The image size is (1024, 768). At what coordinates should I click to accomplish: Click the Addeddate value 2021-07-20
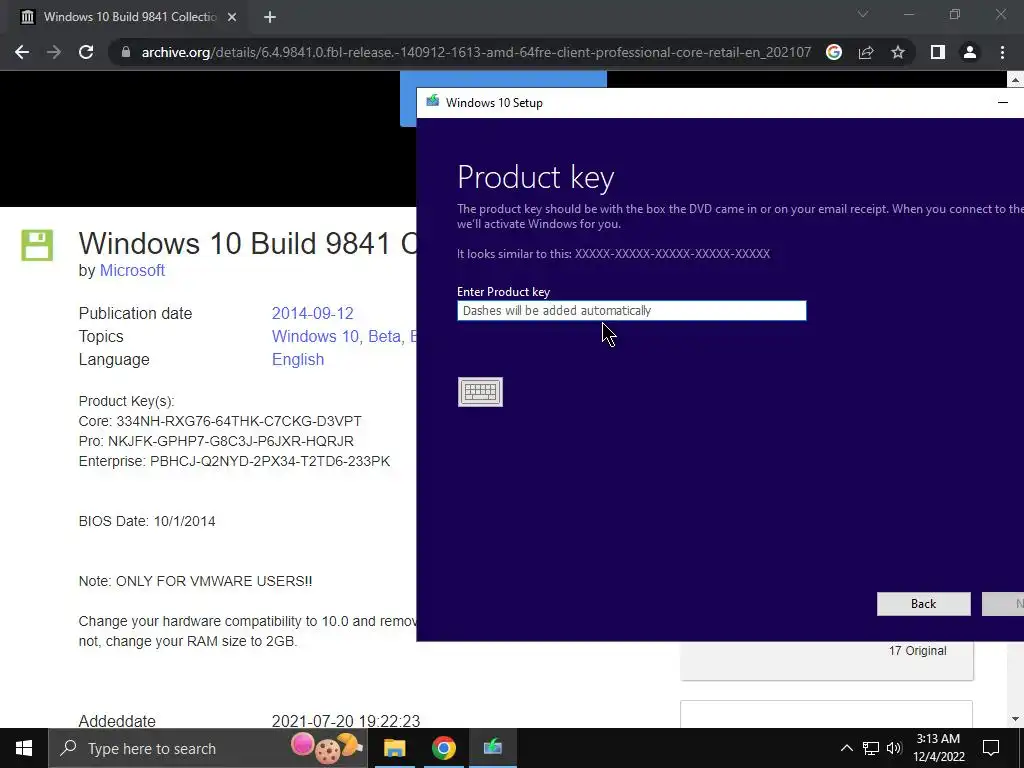[345, 721]
